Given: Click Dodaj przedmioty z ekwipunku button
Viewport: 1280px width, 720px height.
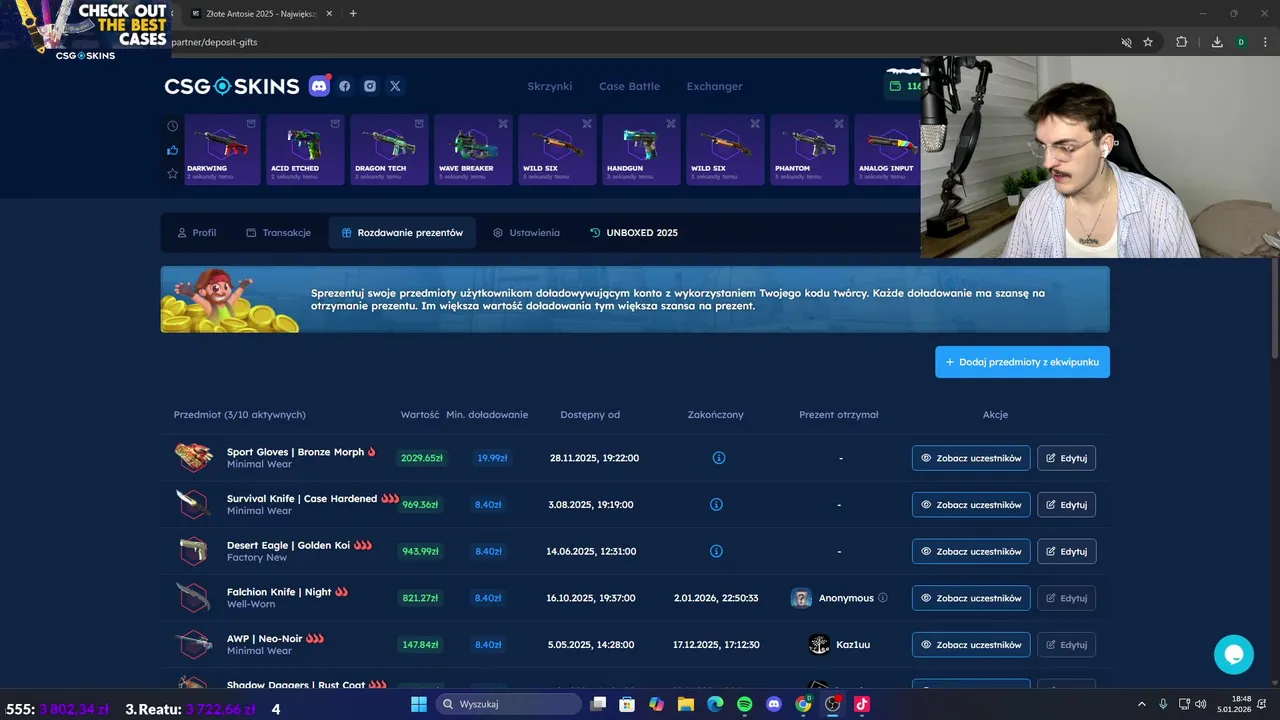Looking at the screenshot, I should click(x=1022, y=362).
